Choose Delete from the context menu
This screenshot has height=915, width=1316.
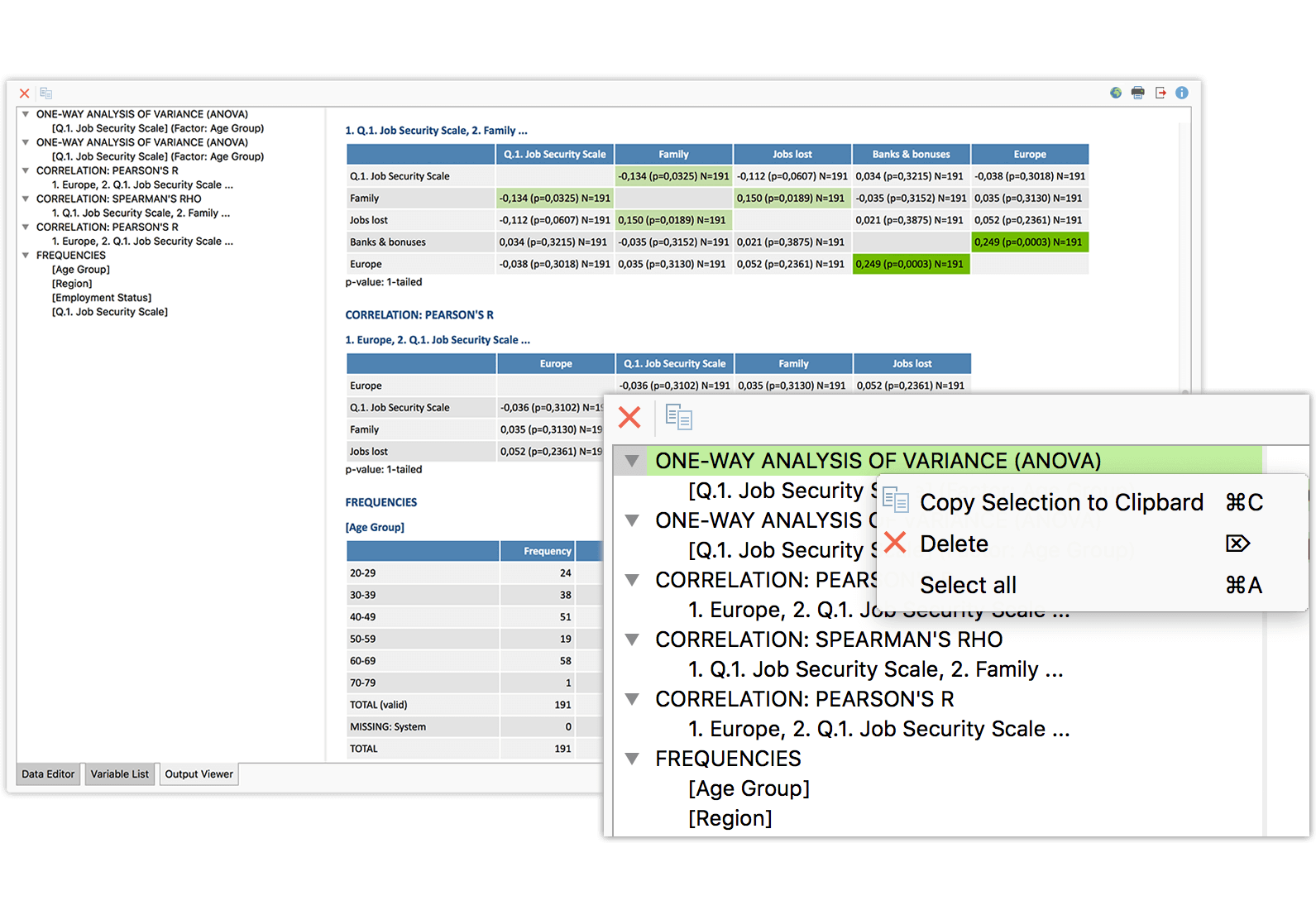1092,544
